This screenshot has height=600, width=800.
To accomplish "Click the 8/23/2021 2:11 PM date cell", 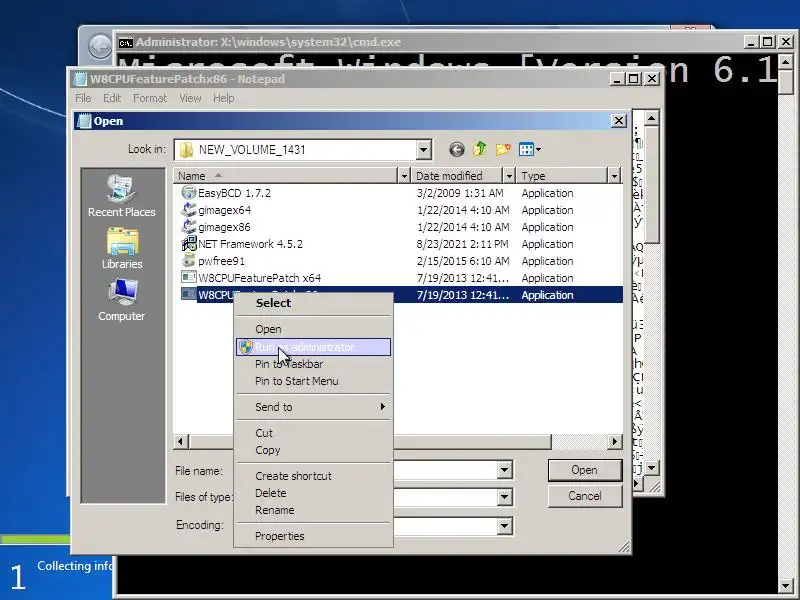I will [462, 244].
